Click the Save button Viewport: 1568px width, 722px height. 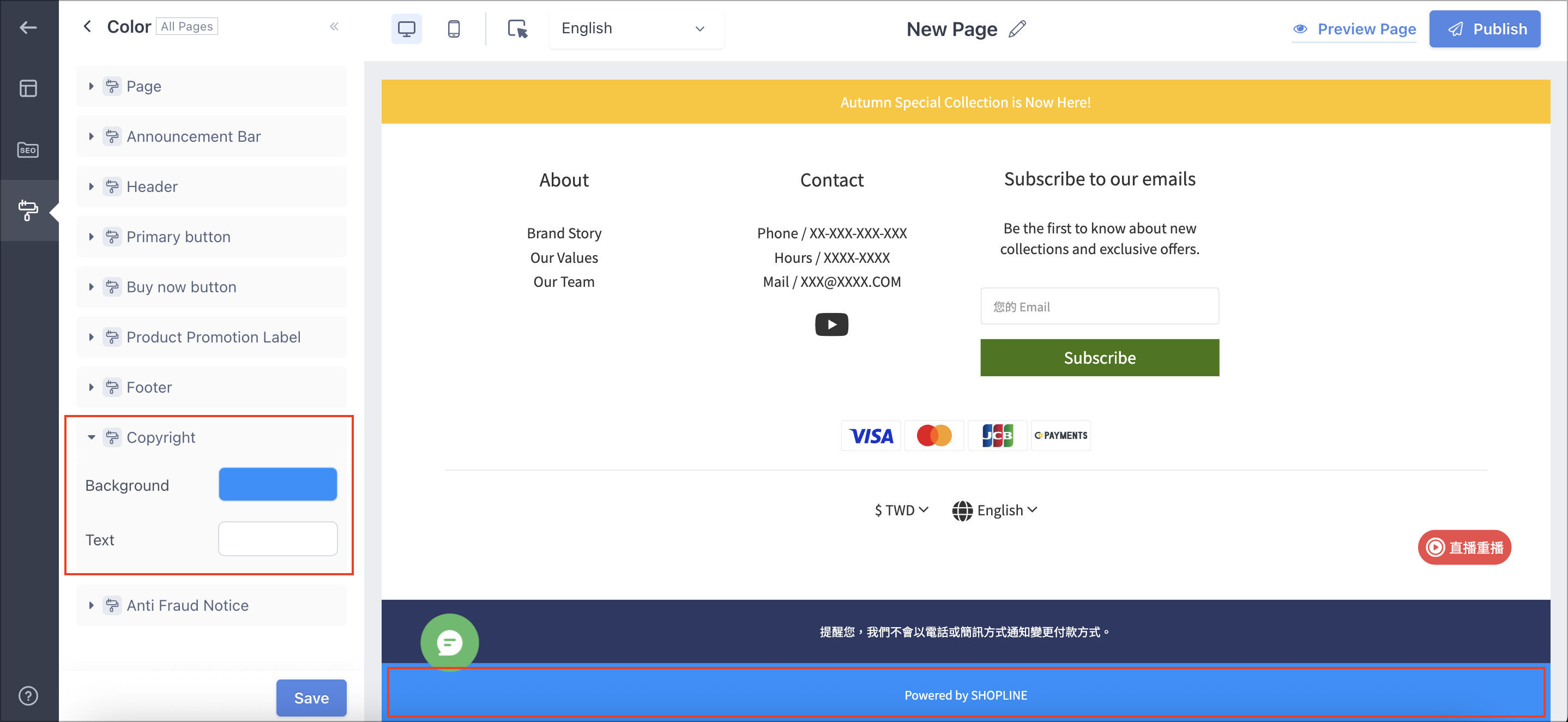[311, 697]
